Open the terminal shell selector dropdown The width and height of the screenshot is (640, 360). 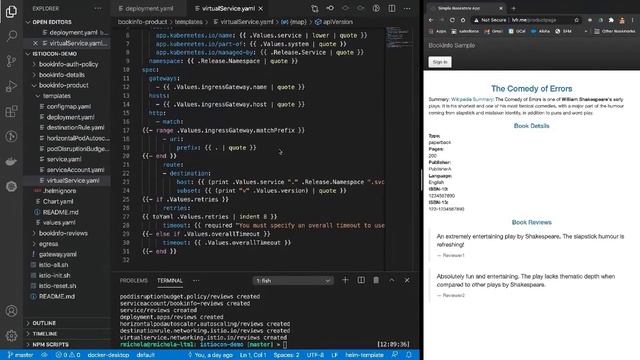tap(293, 281)
